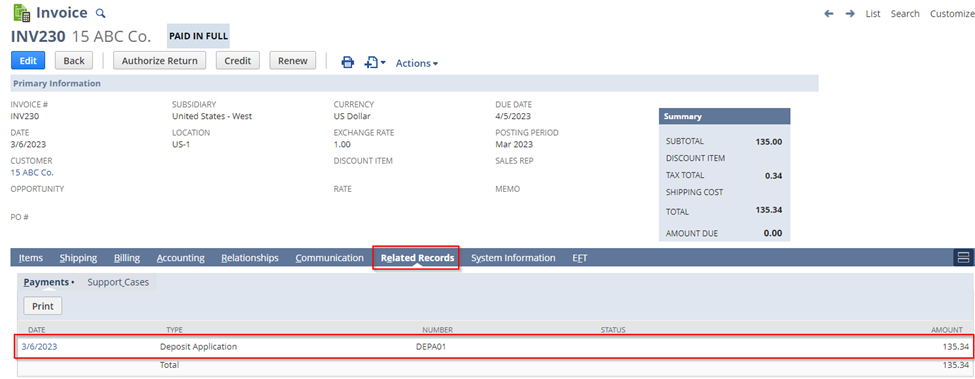The image size is (975, 379).
Task: Click the Renew button
Action: pyautogui.click(x=292, y=60)
